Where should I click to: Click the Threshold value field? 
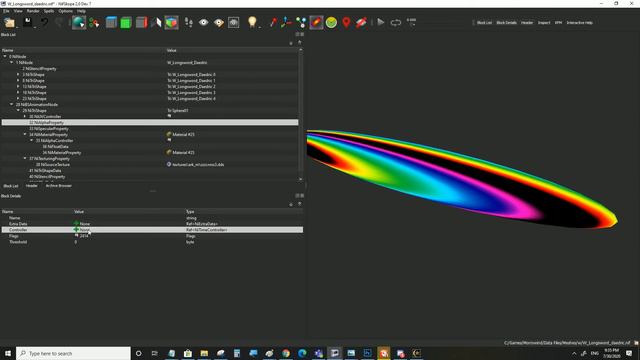click(129, 242)
